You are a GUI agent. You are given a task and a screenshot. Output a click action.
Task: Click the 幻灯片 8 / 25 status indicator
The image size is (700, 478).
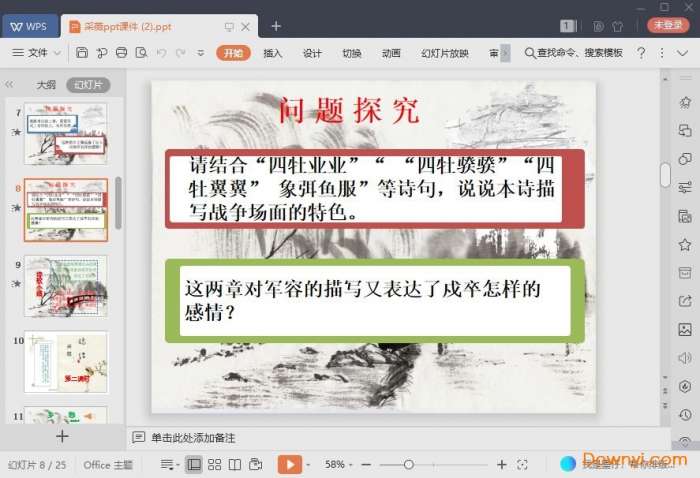[x=37, y=465]
